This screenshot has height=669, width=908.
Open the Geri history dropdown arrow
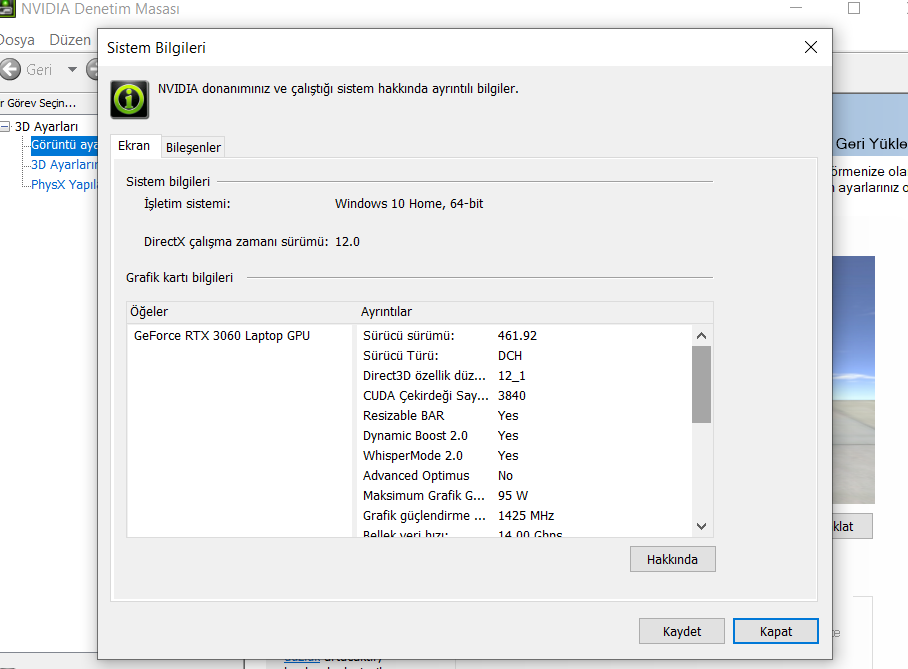[x=72, y=70]
